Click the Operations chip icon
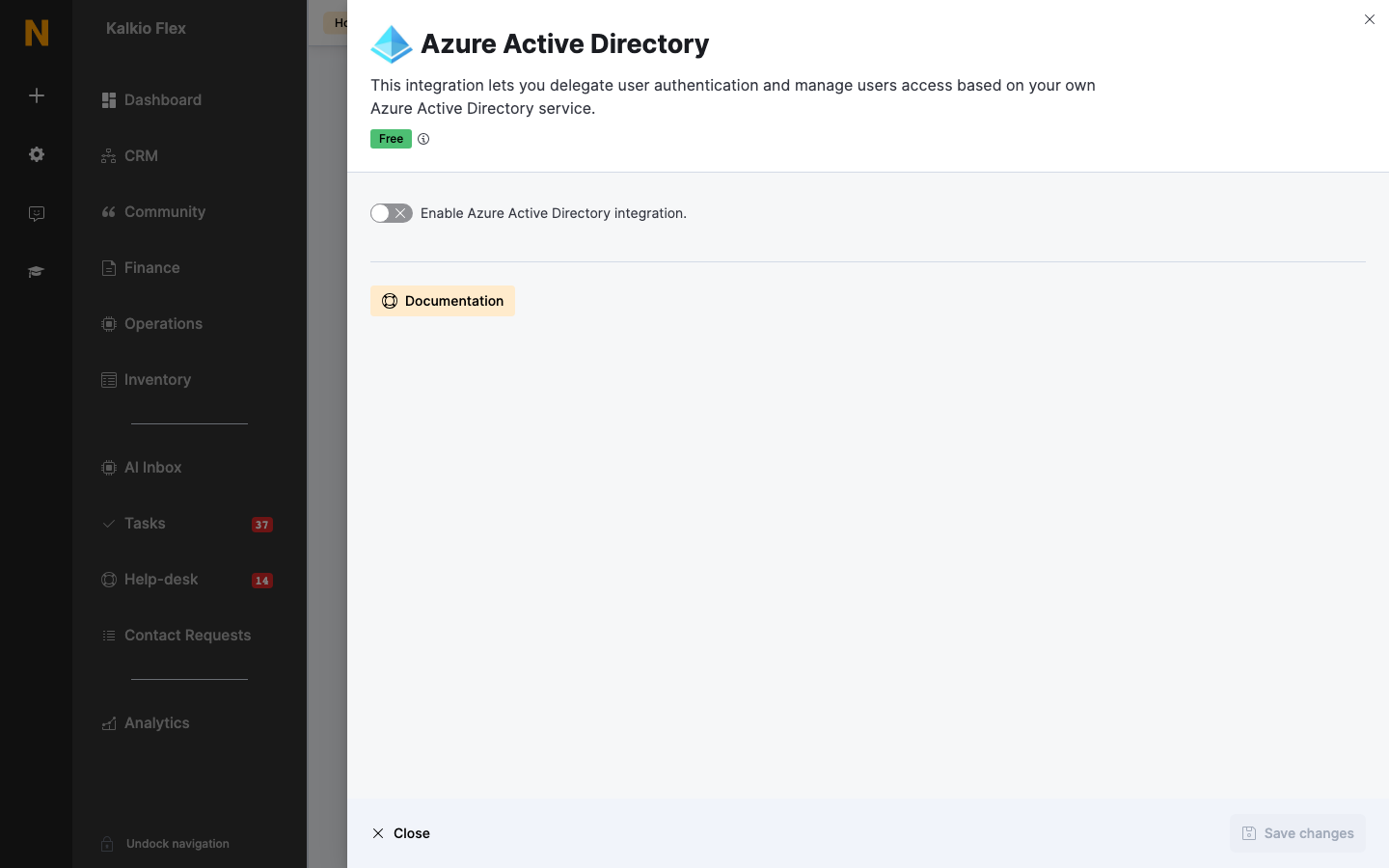 click(x=109, y=324)
